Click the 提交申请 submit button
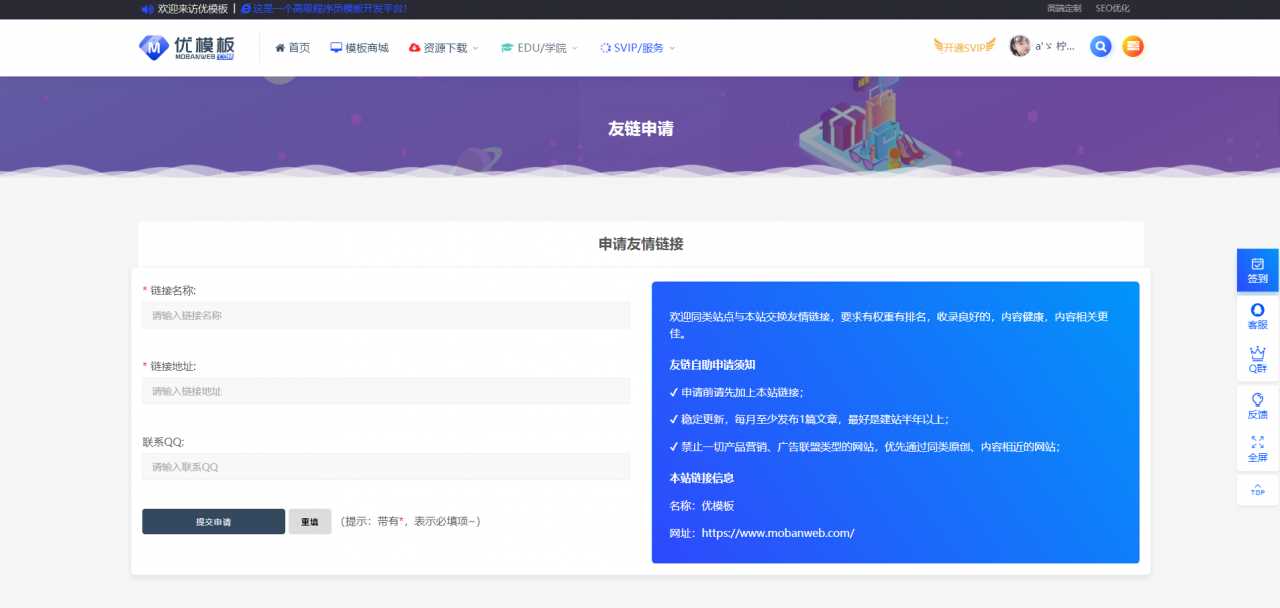Screen dimensions: 1280x608 coord(213,521)
